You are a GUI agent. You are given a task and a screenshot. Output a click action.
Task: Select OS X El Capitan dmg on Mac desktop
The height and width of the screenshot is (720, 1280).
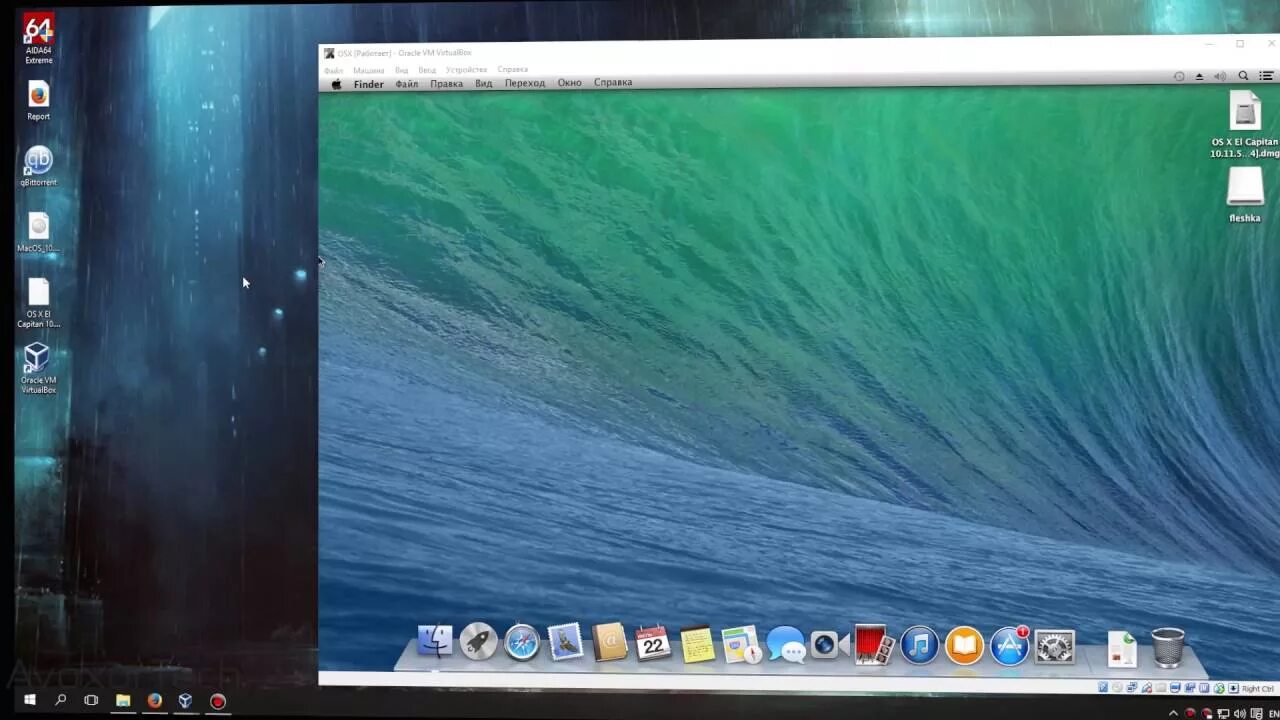click(x=1245, y=125)
